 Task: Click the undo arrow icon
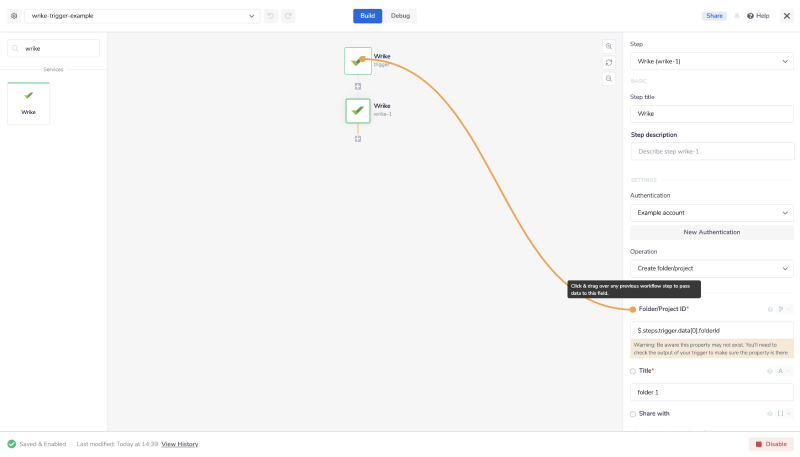271,16
